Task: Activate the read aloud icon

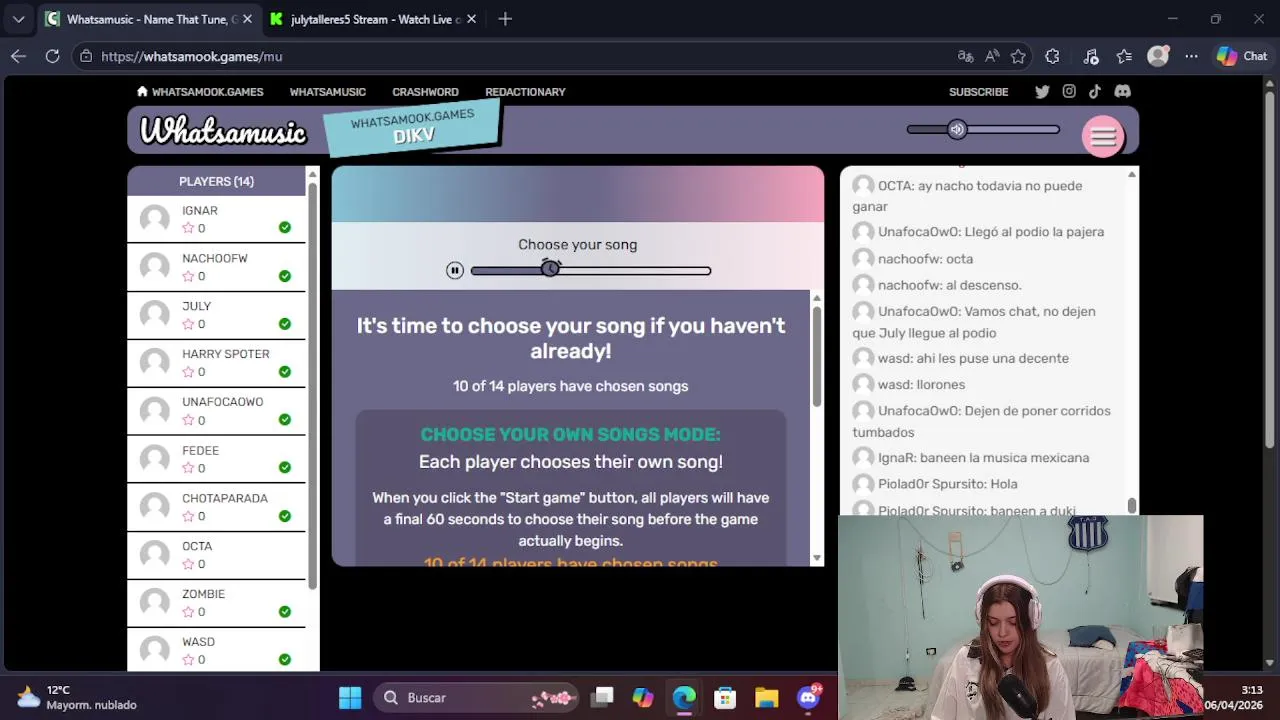Action: coord(992,56)
